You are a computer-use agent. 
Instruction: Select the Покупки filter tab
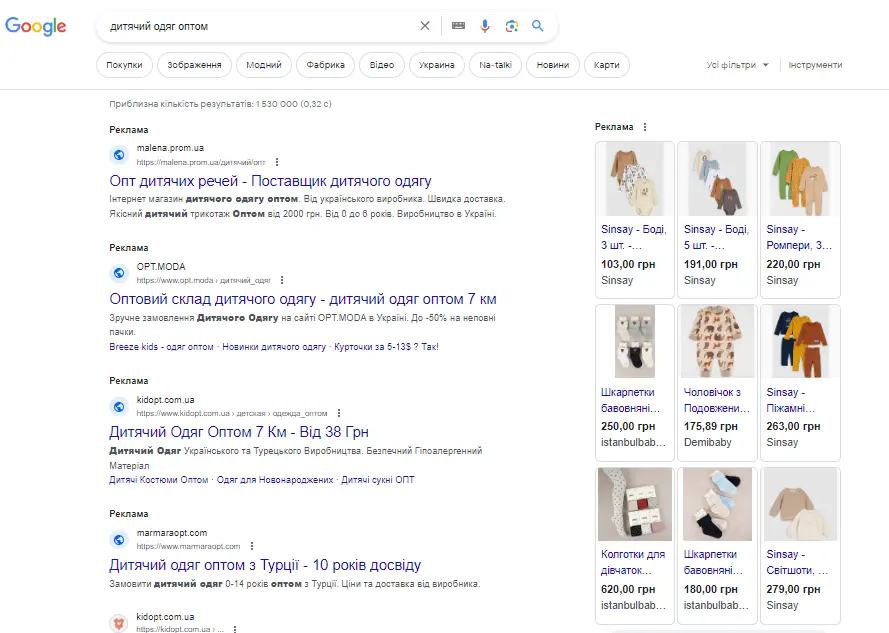(124, 65)
